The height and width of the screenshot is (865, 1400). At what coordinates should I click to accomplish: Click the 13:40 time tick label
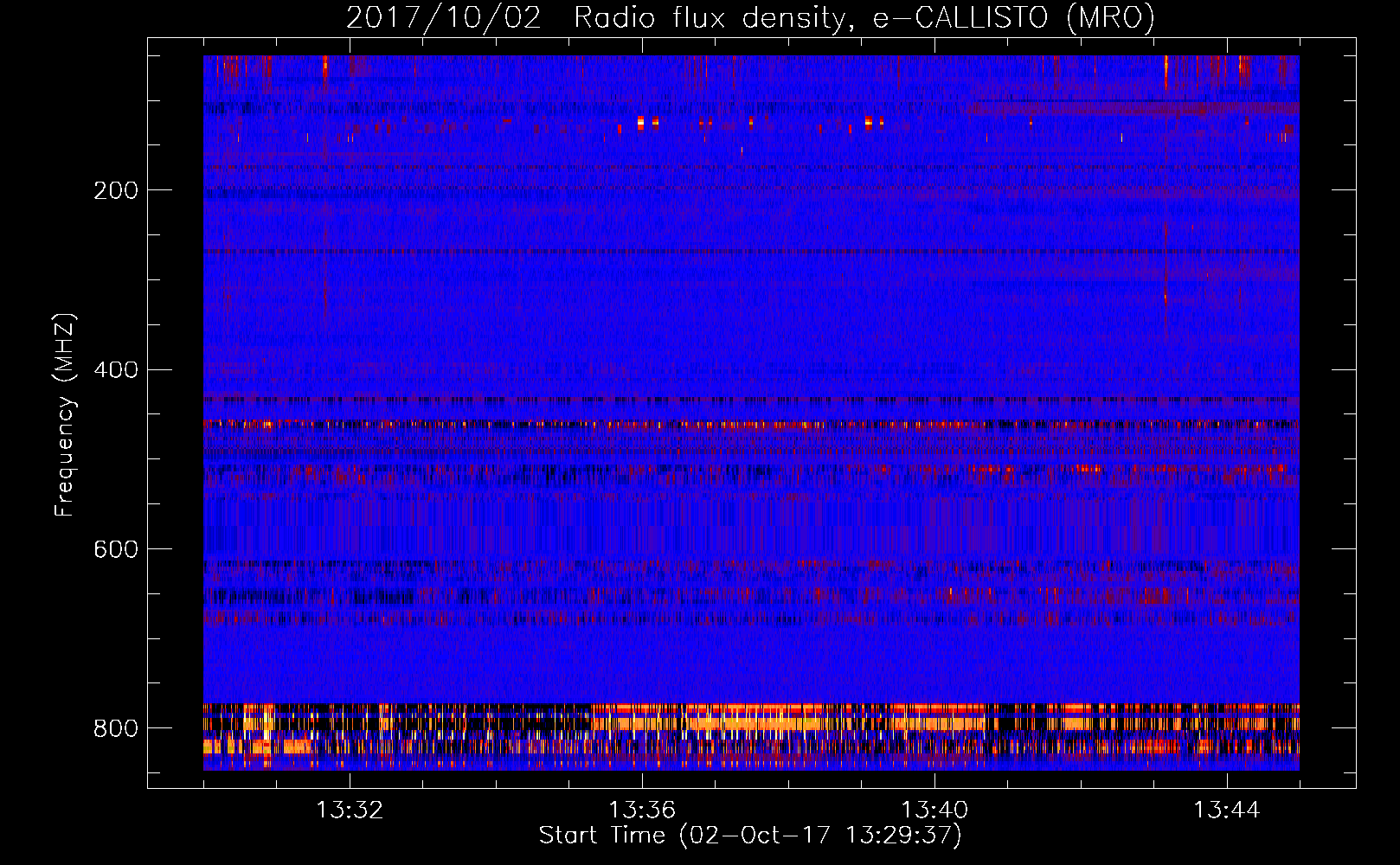click(x=934, y=811)
